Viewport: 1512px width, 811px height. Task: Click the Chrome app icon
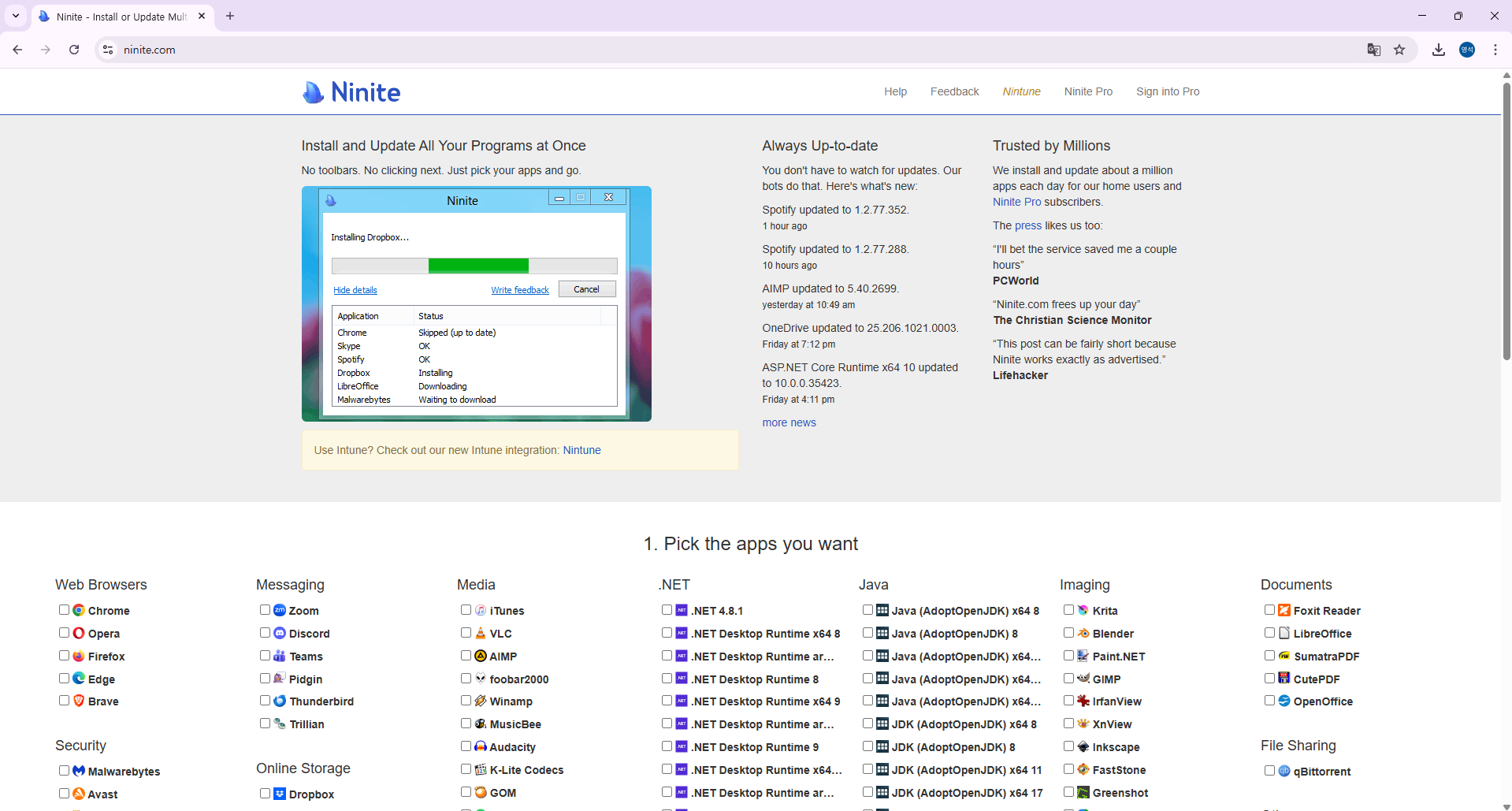tap(79, 610)
